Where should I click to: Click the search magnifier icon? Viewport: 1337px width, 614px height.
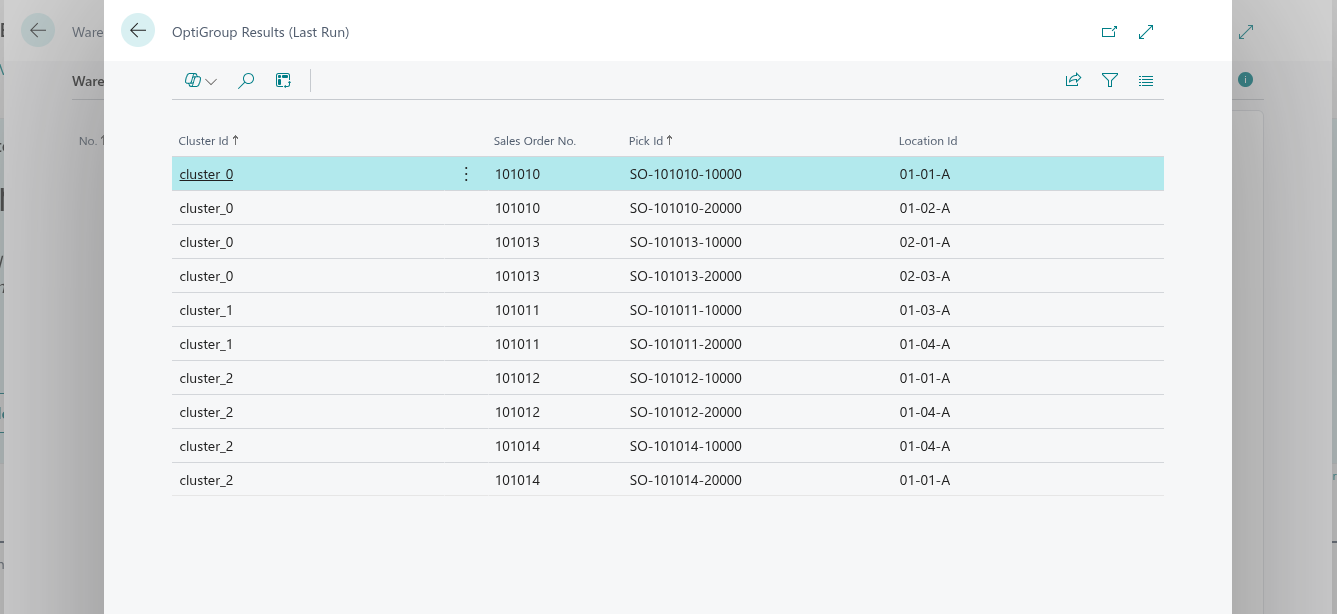pyautogui.click(x=246, y=81)
